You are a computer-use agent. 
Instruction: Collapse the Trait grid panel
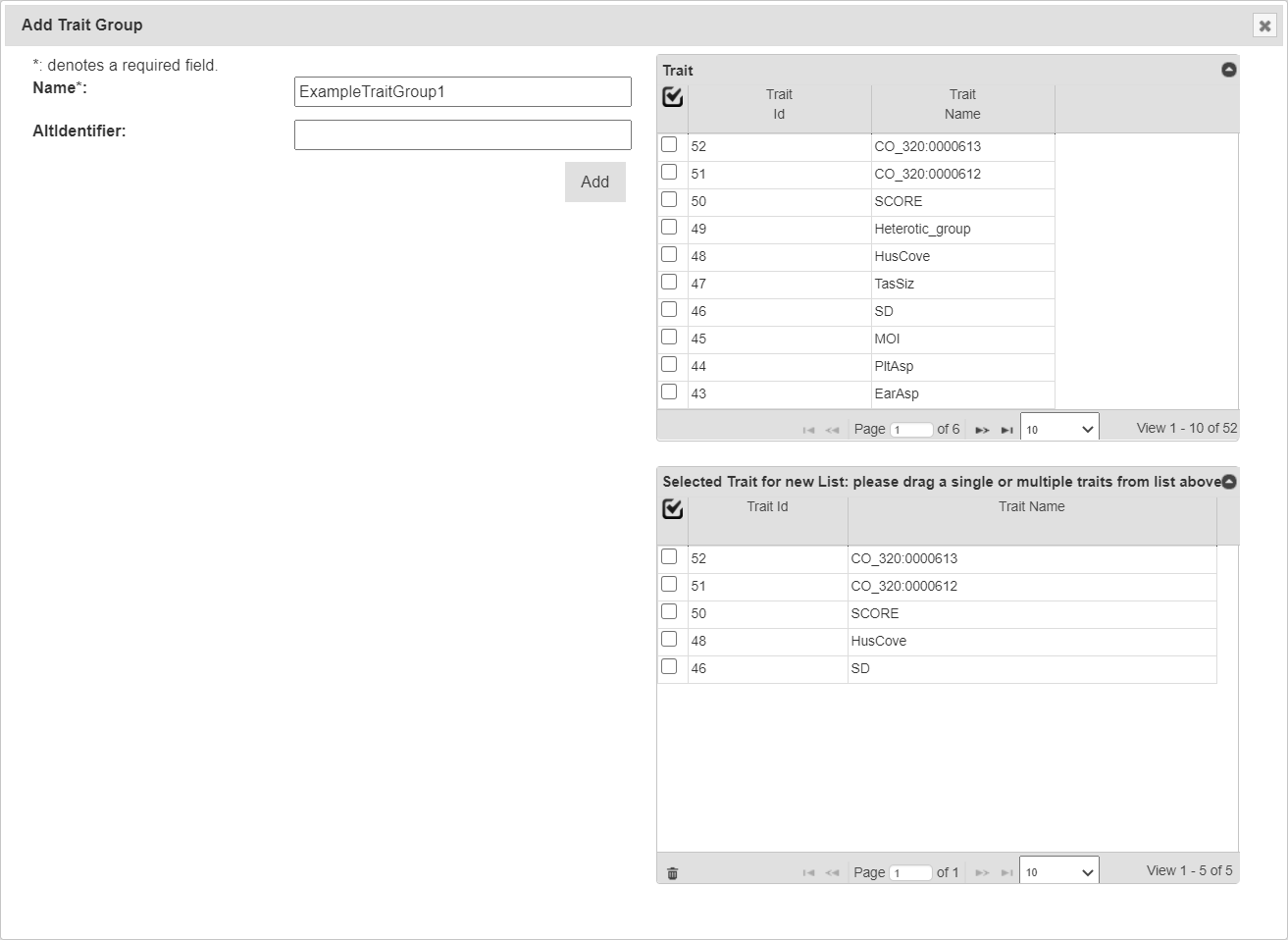pos(1228,70)
